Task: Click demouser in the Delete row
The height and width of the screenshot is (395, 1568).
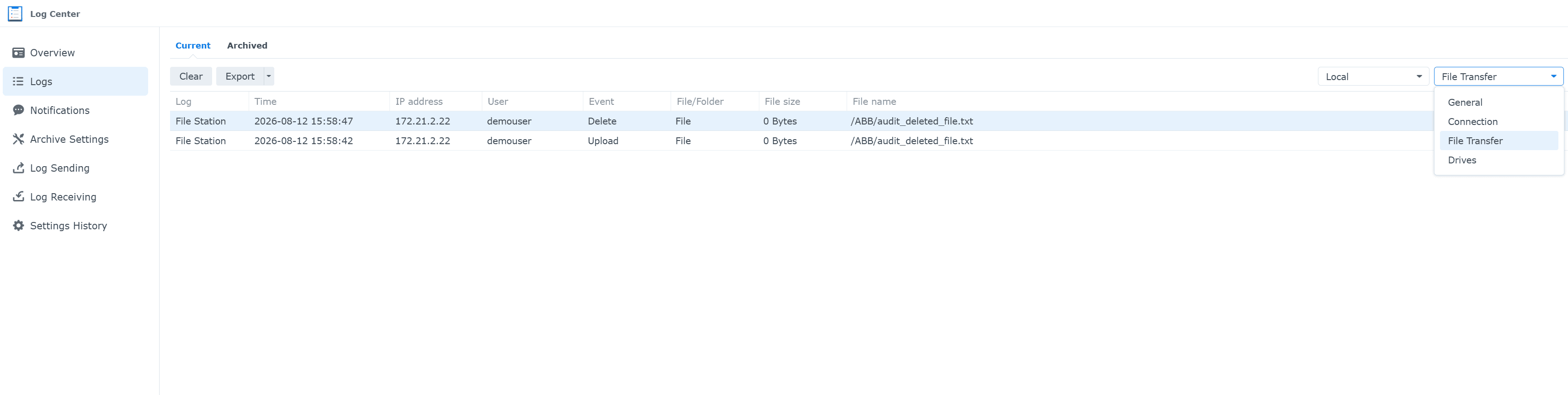Action: coord(509,121)
